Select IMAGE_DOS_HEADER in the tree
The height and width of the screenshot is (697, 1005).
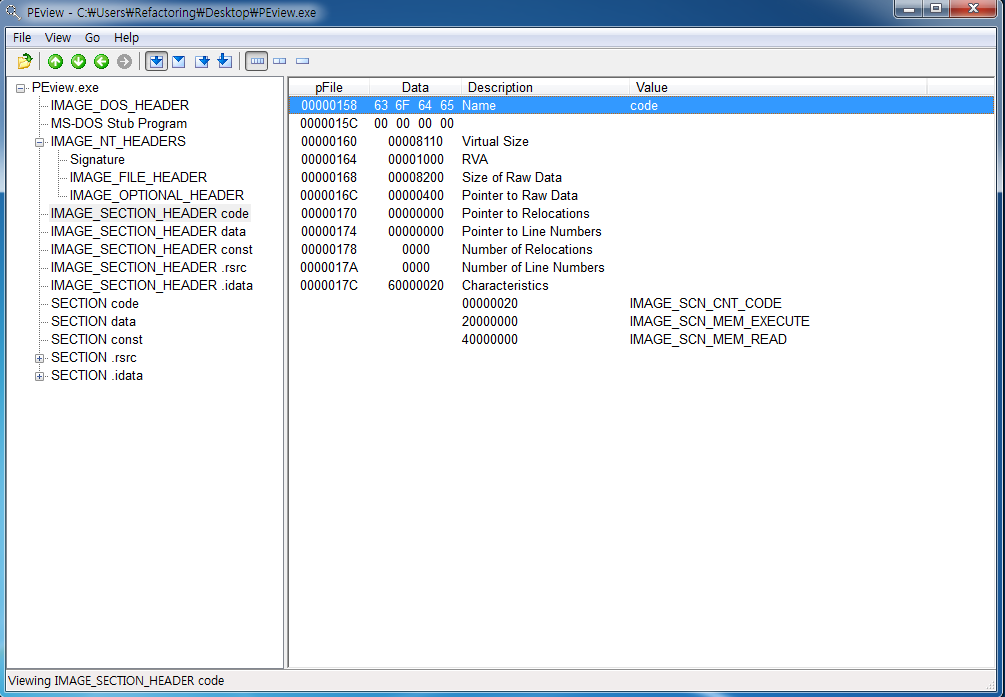click(x=120, y=105)
